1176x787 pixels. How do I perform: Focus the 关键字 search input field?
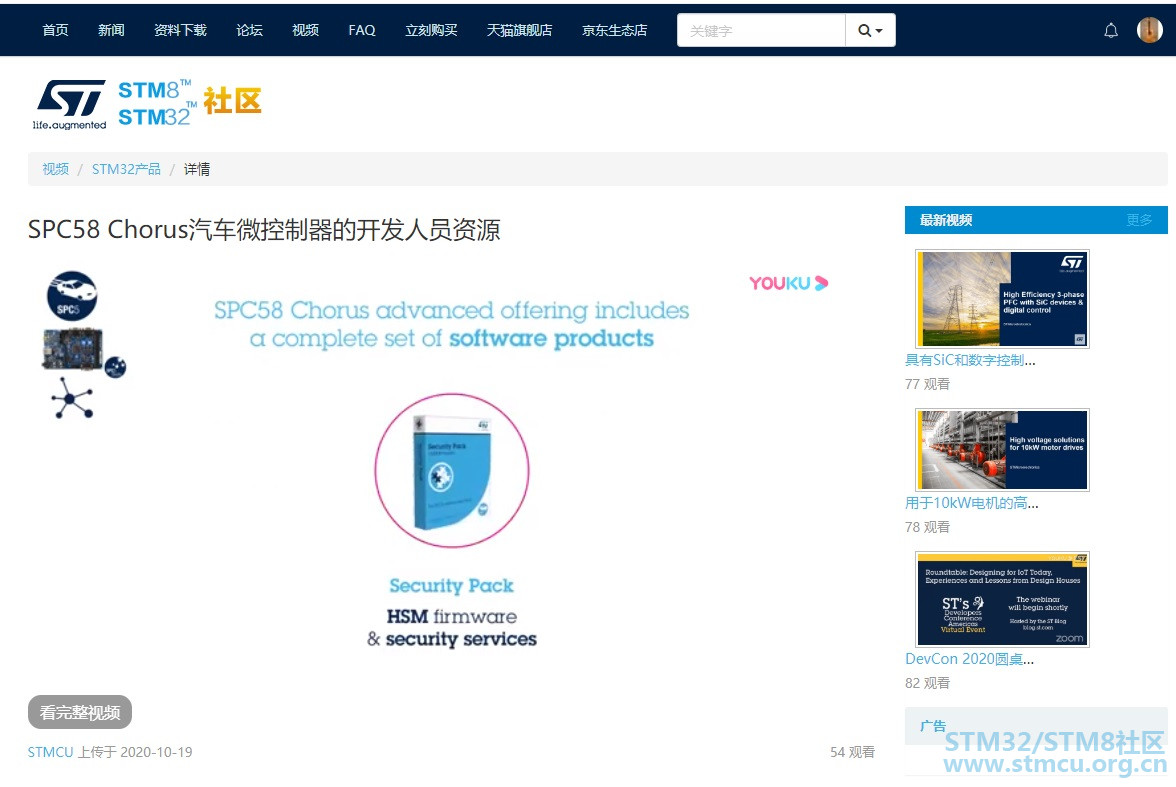pos(761,30)
